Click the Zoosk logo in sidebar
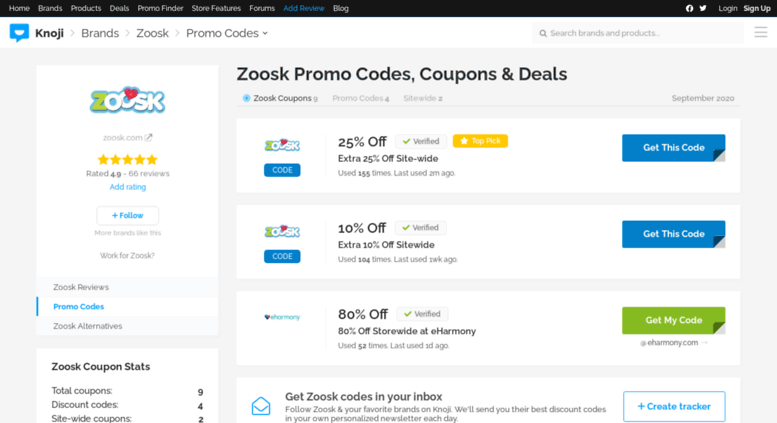 [x=127, y=101]
